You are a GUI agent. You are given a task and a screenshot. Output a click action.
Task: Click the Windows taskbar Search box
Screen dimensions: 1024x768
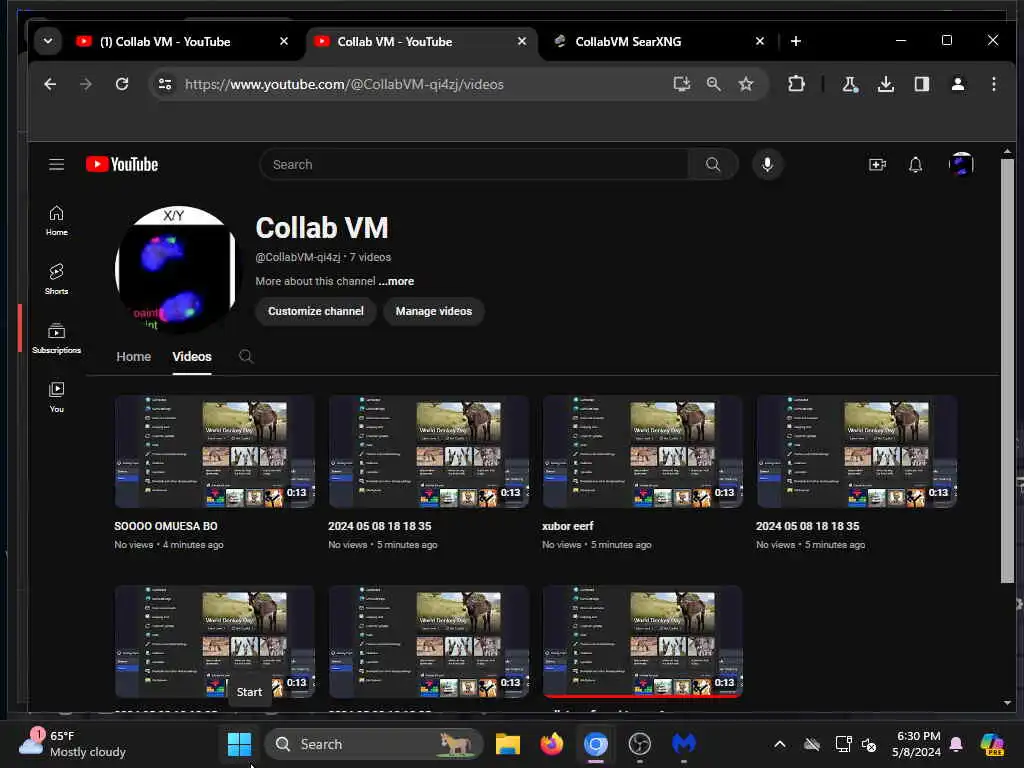[374, 744]
